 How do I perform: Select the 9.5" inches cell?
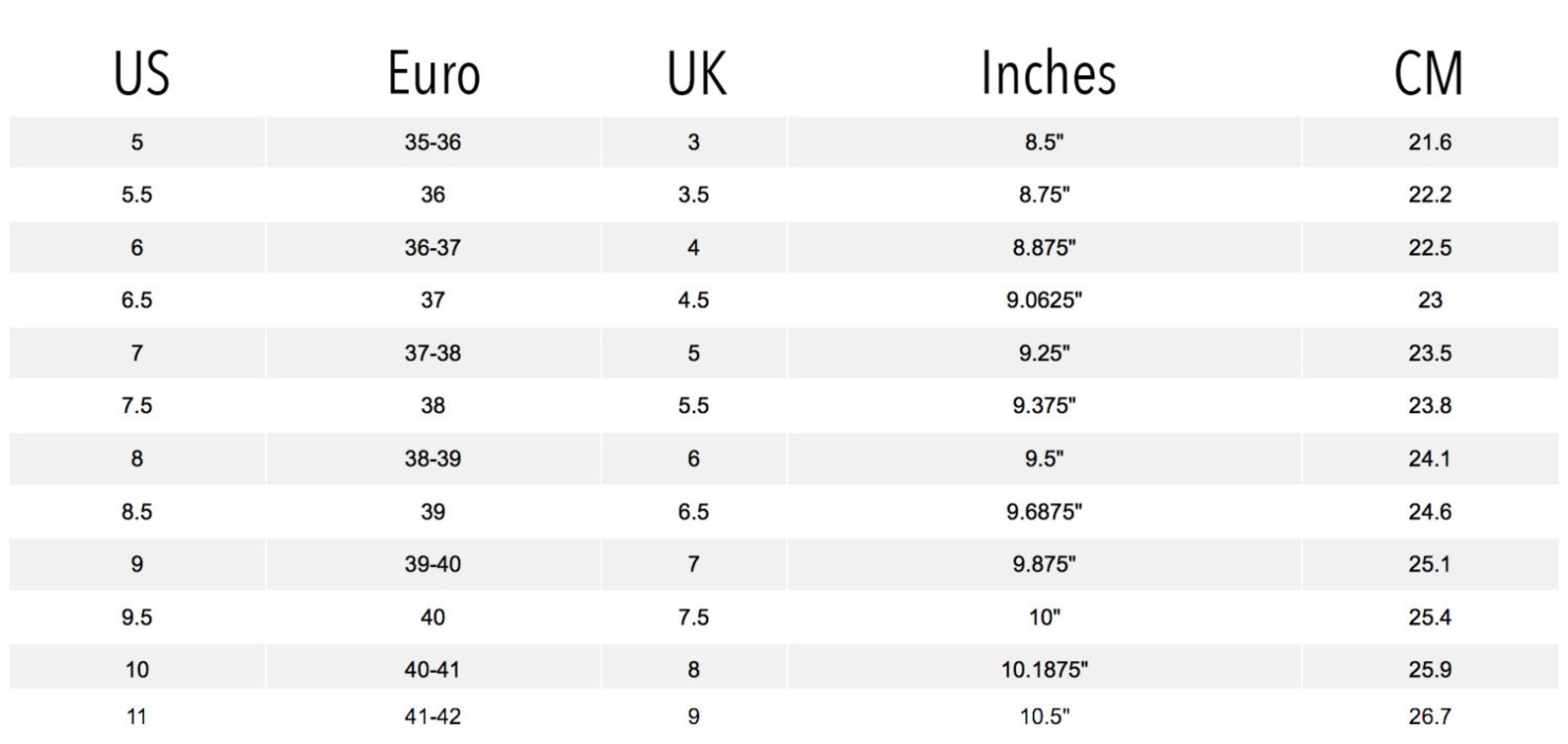pyautogui.click(x=1044, y=459)
